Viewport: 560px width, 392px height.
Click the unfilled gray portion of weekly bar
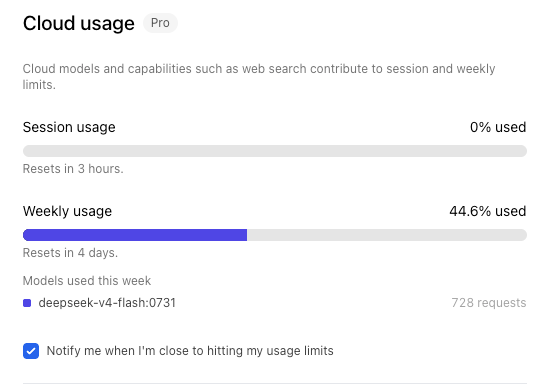tap(387, 235)
